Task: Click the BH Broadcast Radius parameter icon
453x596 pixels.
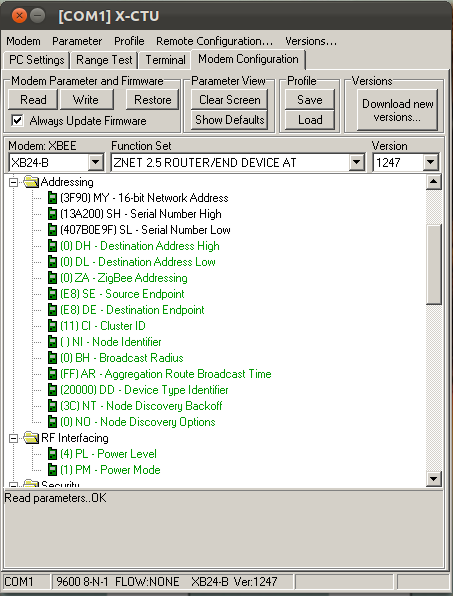Action: point(52,358)
